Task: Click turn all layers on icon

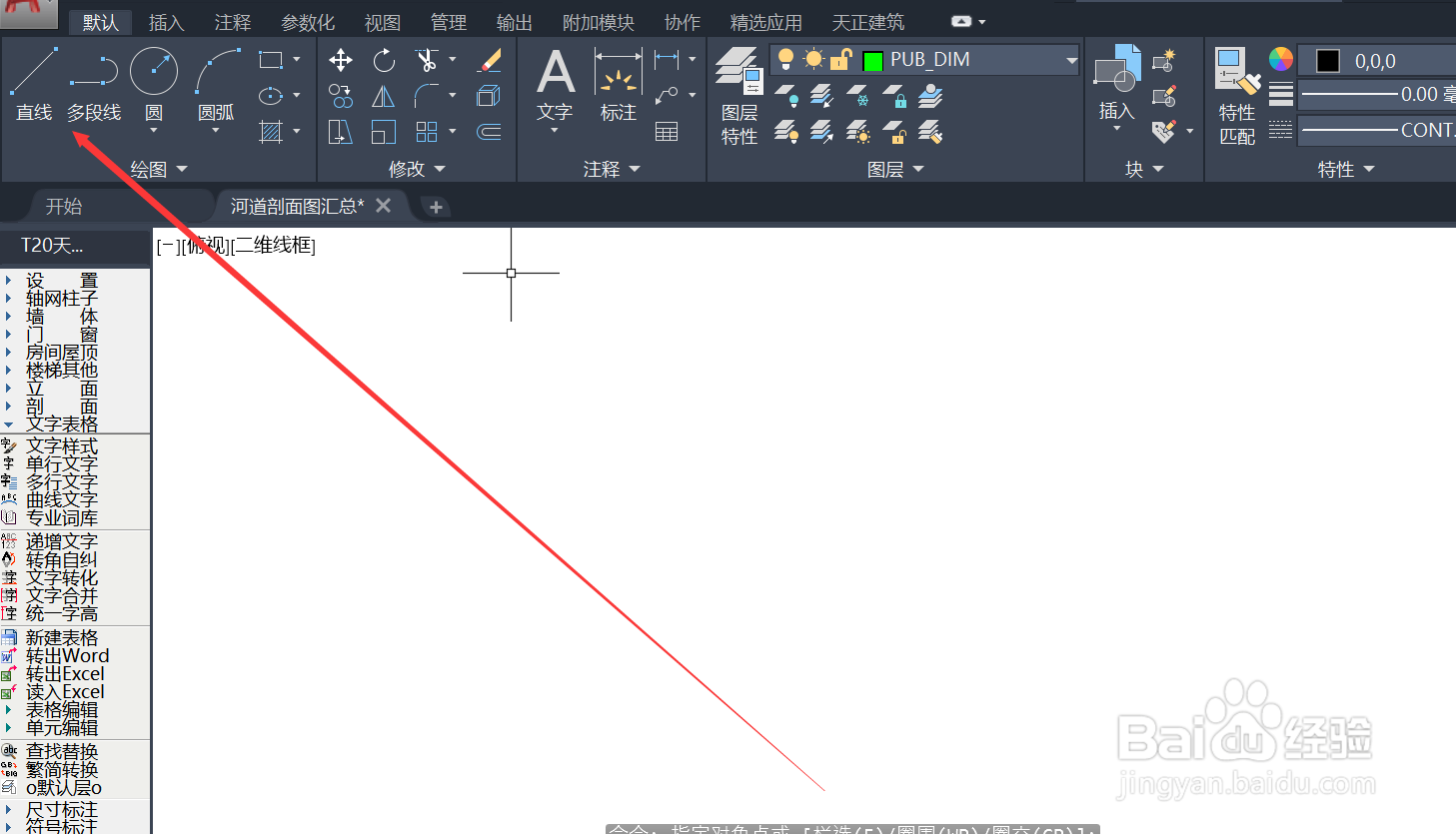Action: (x=786, y=132)
